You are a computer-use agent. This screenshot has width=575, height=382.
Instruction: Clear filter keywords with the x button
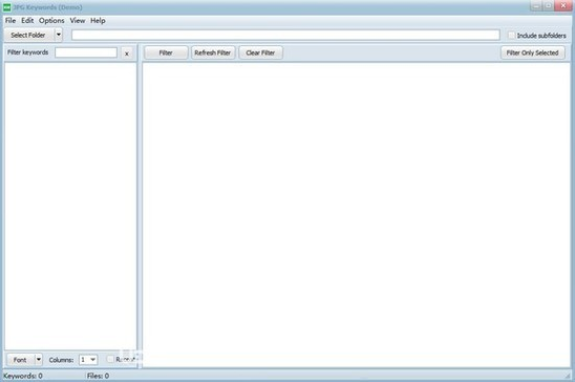(x=127, y=53)
